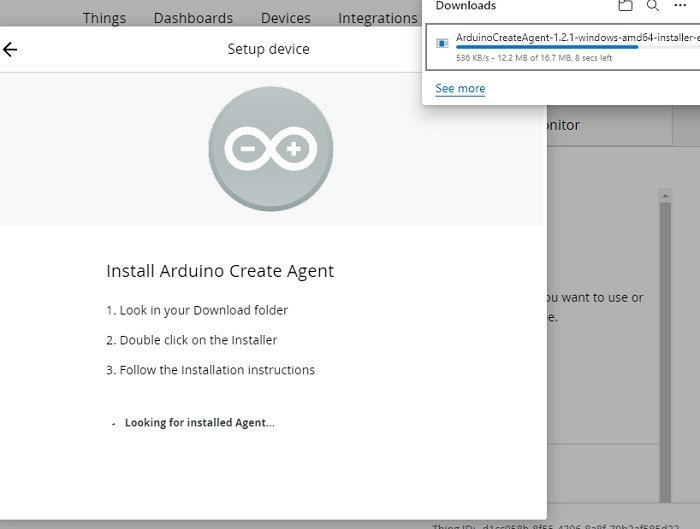Click the 'Setup device' dialog title

(268, 49)
